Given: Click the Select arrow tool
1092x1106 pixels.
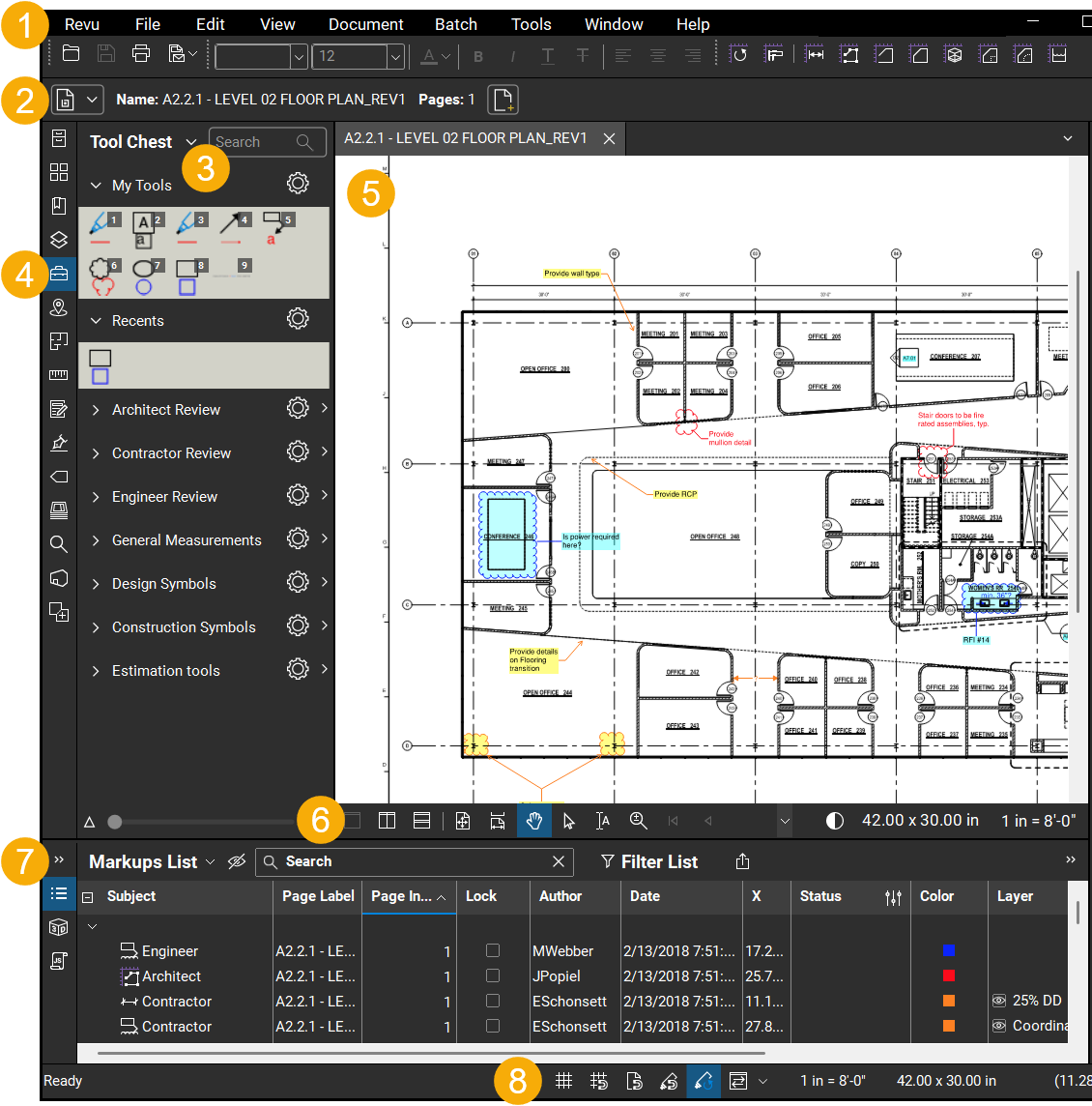Looking at the screenshot, I should pyautogui.click(x=568, y=821).
